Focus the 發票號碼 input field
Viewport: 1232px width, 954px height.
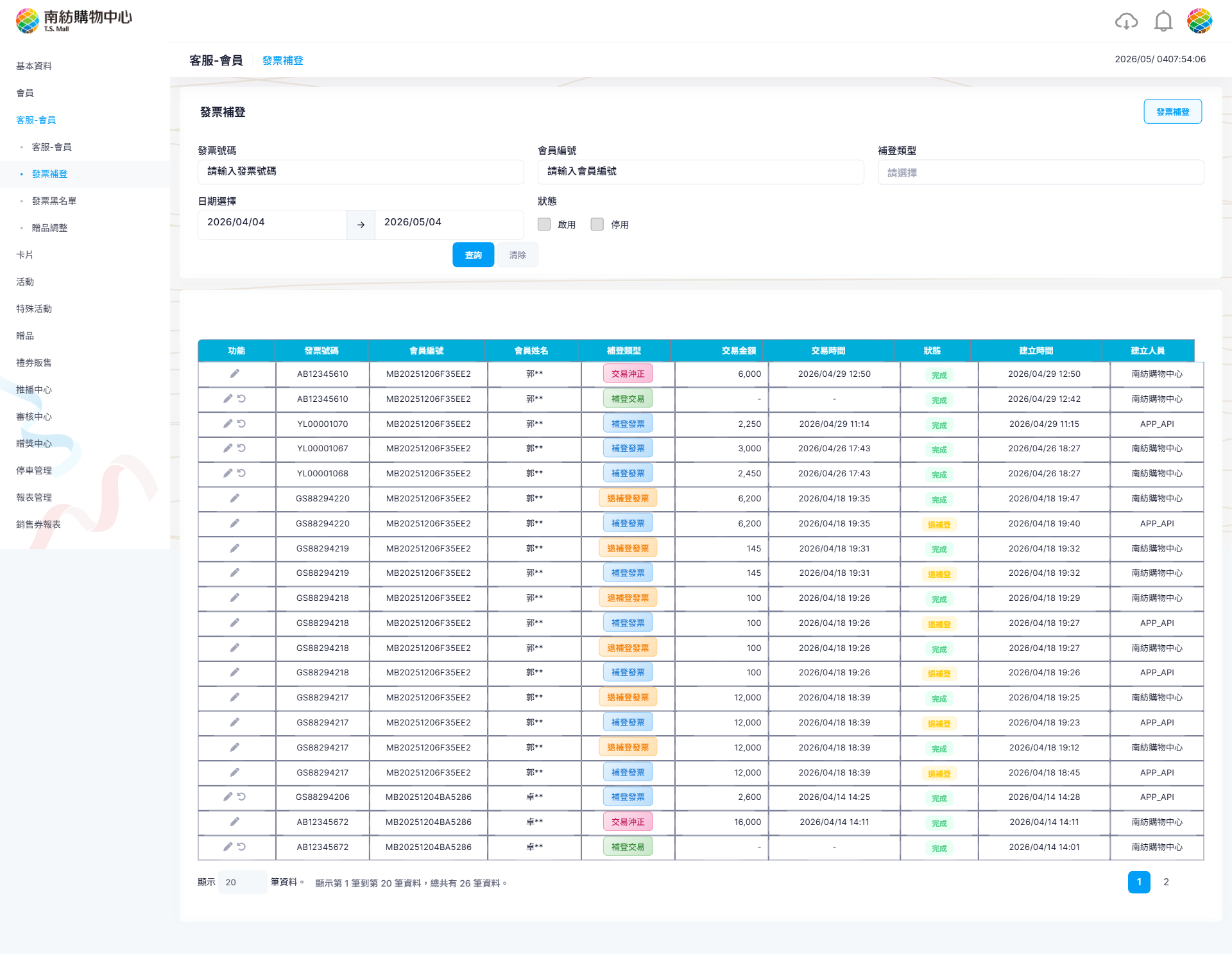pyautogui.click(x=361, y=172)
